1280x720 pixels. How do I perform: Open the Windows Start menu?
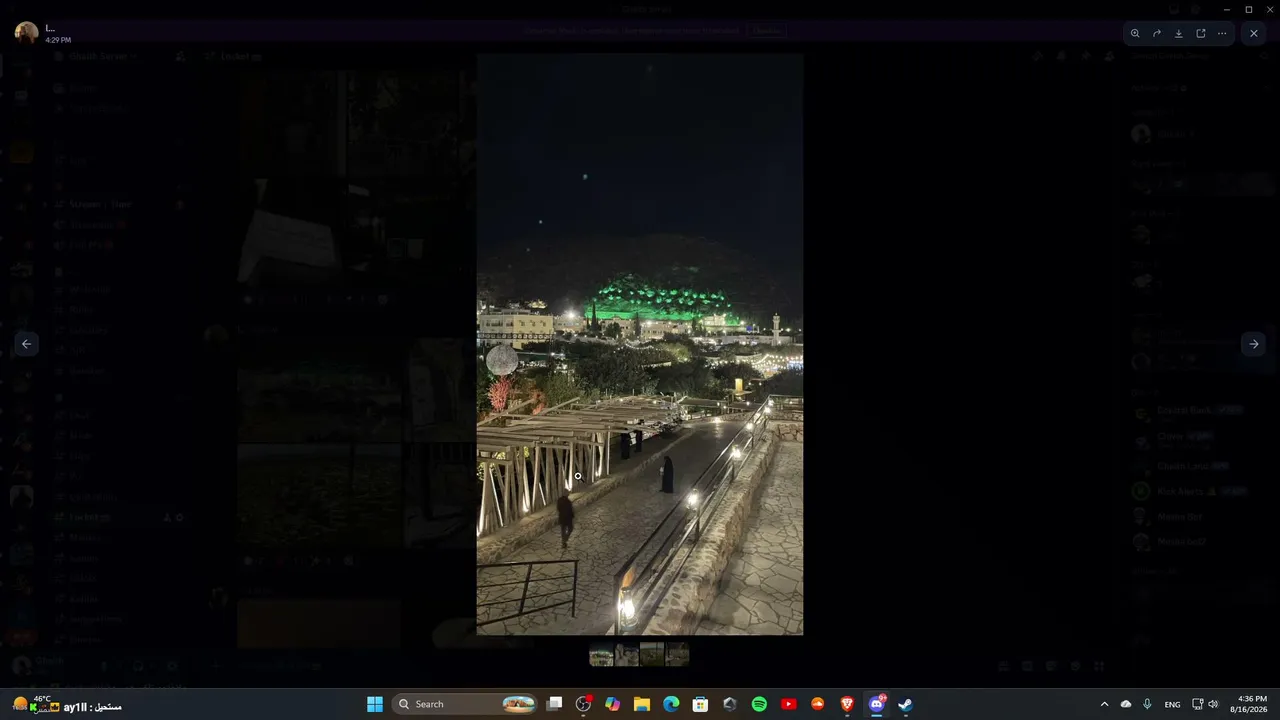(375, 704)
